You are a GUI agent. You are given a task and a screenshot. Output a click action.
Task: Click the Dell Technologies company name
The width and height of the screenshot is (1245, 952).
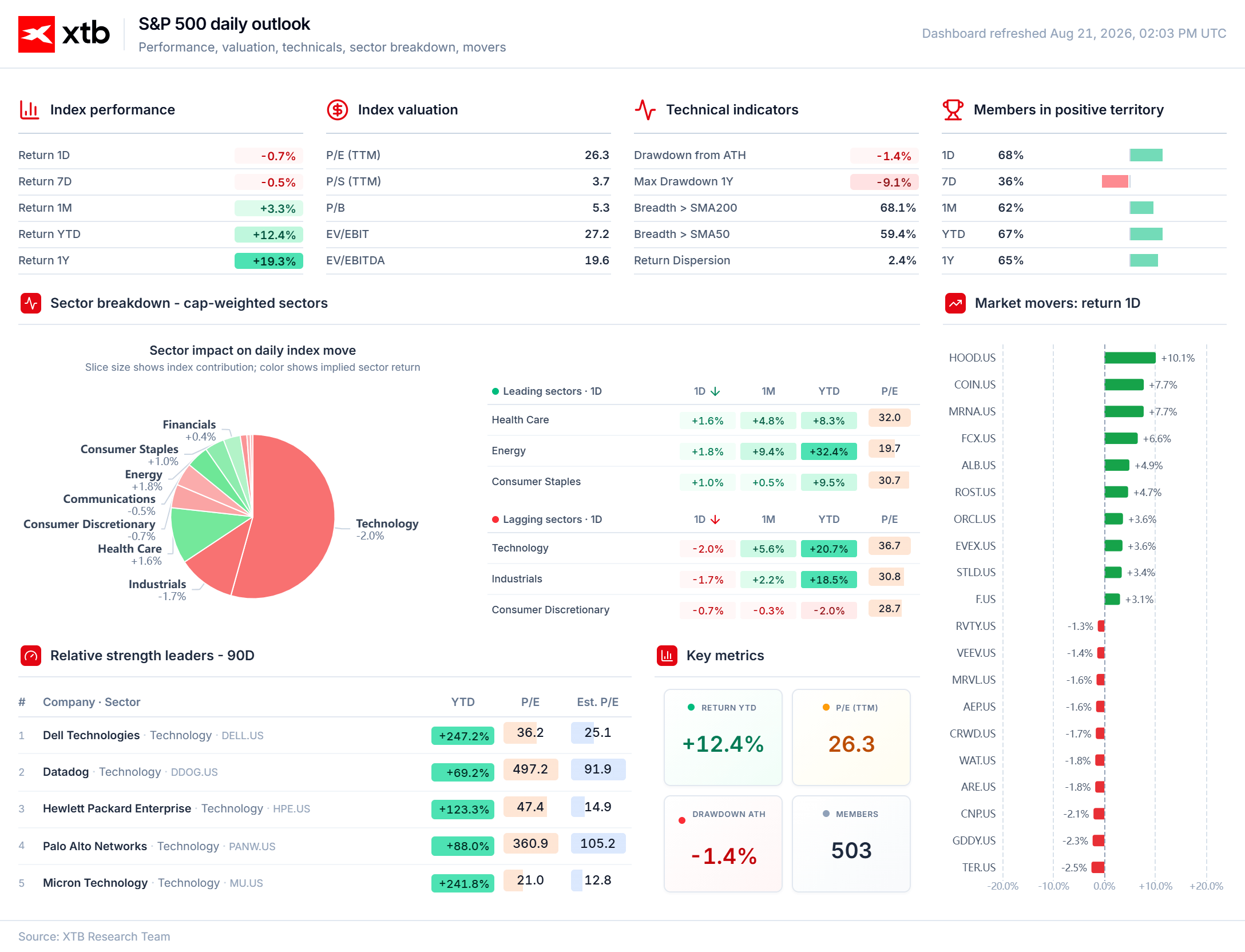(91, 735)
